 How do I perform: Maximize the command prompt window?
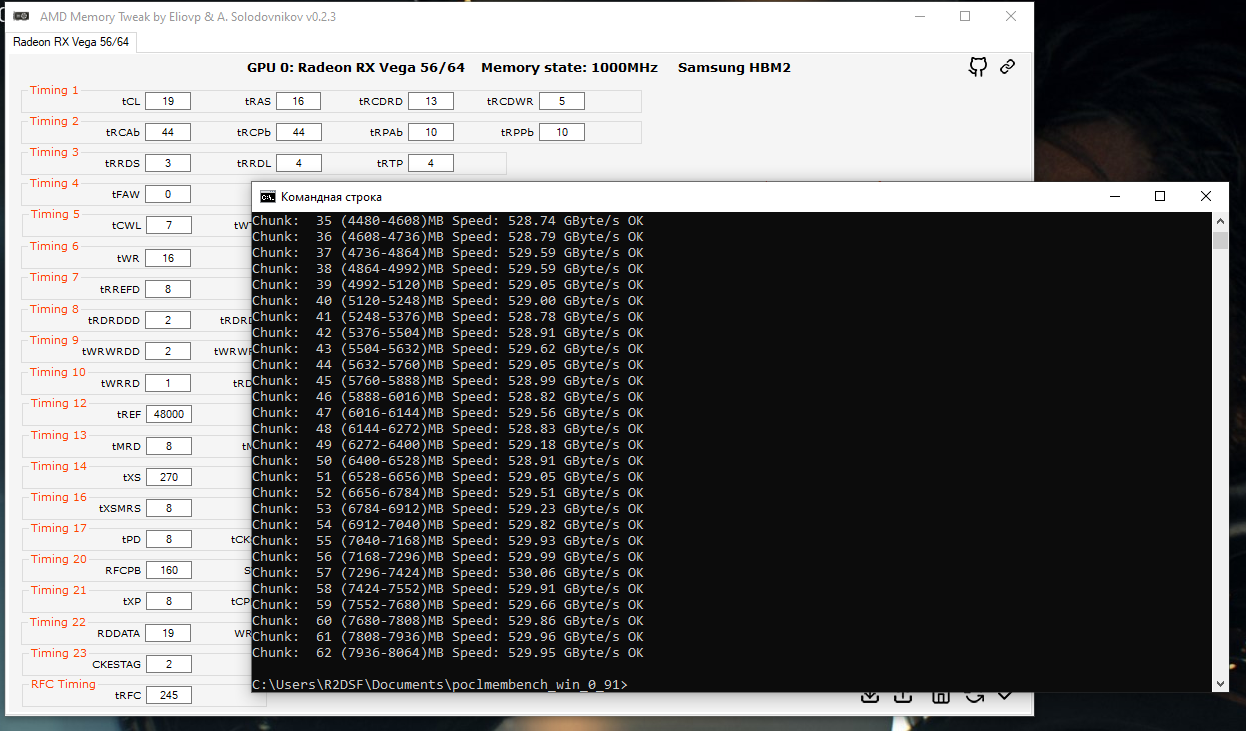pos(1160,197)
